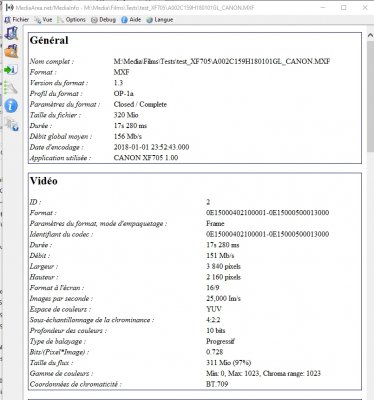Close the MediaInfo window

tap(365, 7)
